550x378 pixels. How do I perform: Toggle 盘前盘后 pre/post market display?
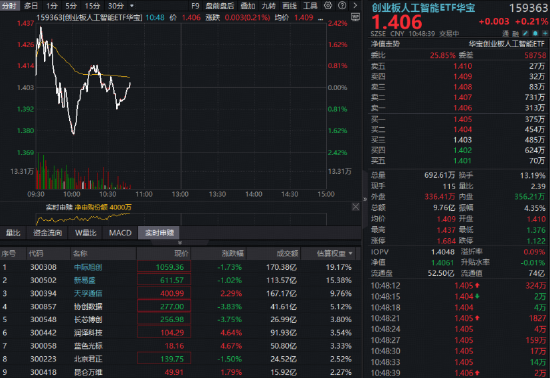(220, 6)
